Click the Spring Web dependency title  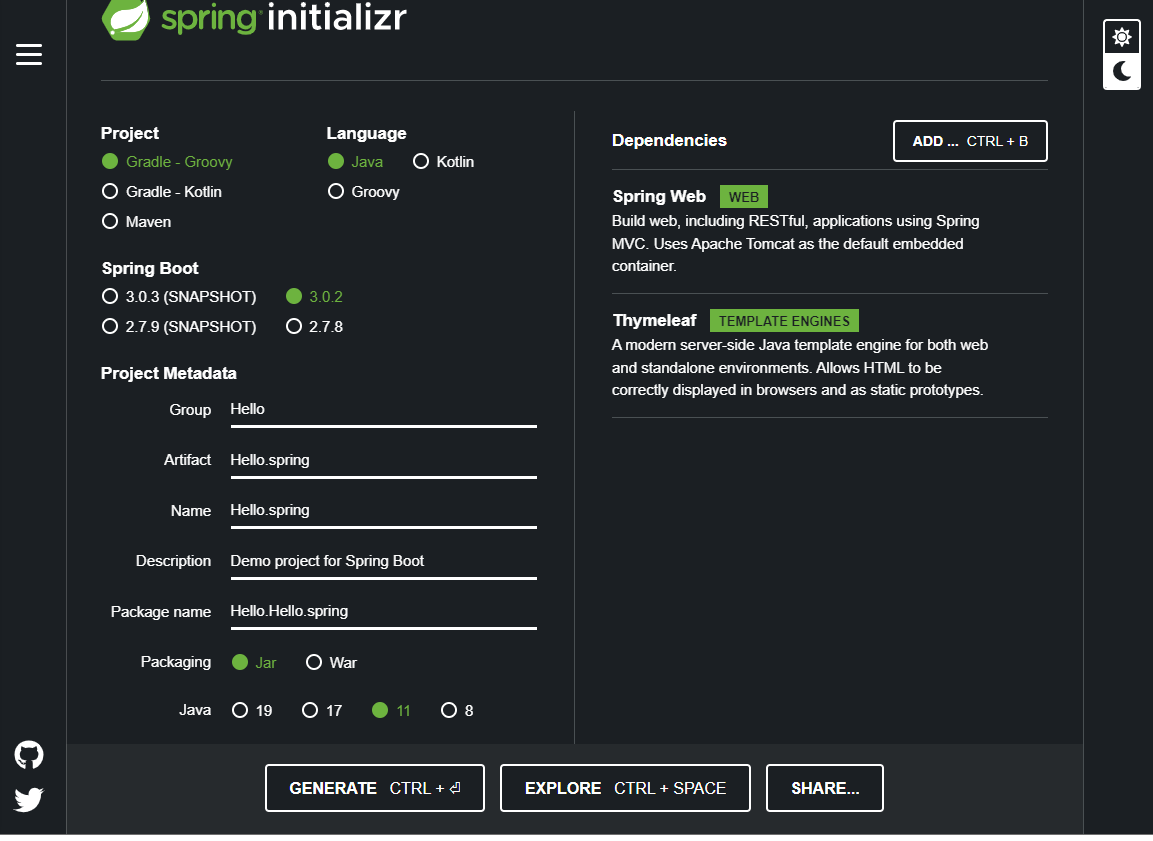[659, 196]
